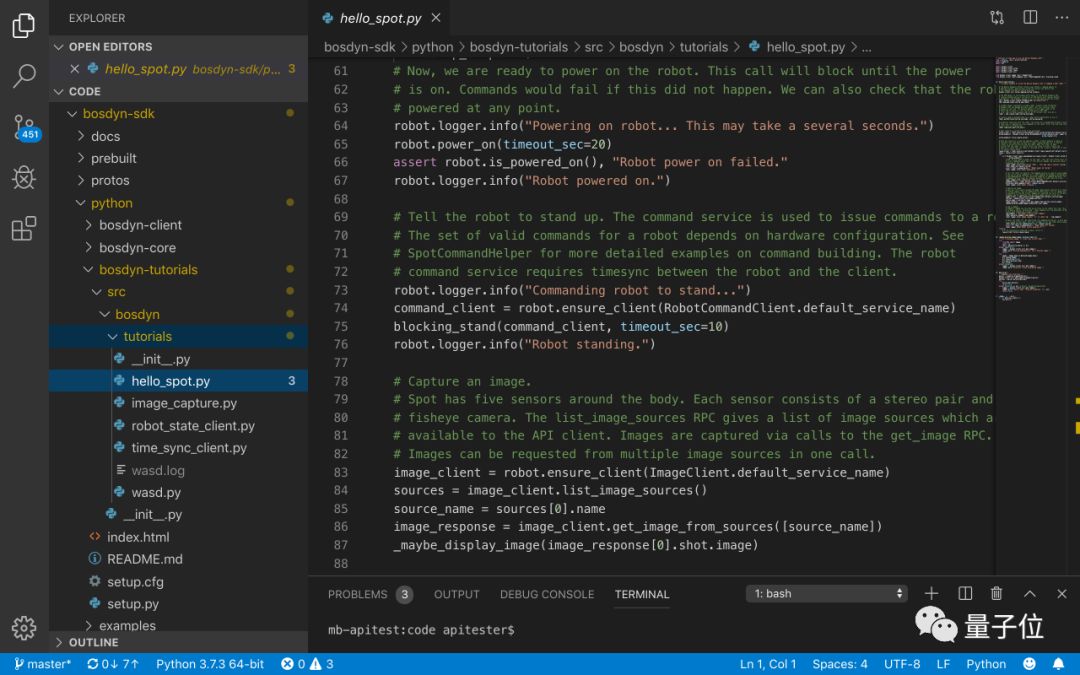Switch to the DEBUG CONSOLE tab
The image size is (1080, 675).
click(x=547, y=594)
